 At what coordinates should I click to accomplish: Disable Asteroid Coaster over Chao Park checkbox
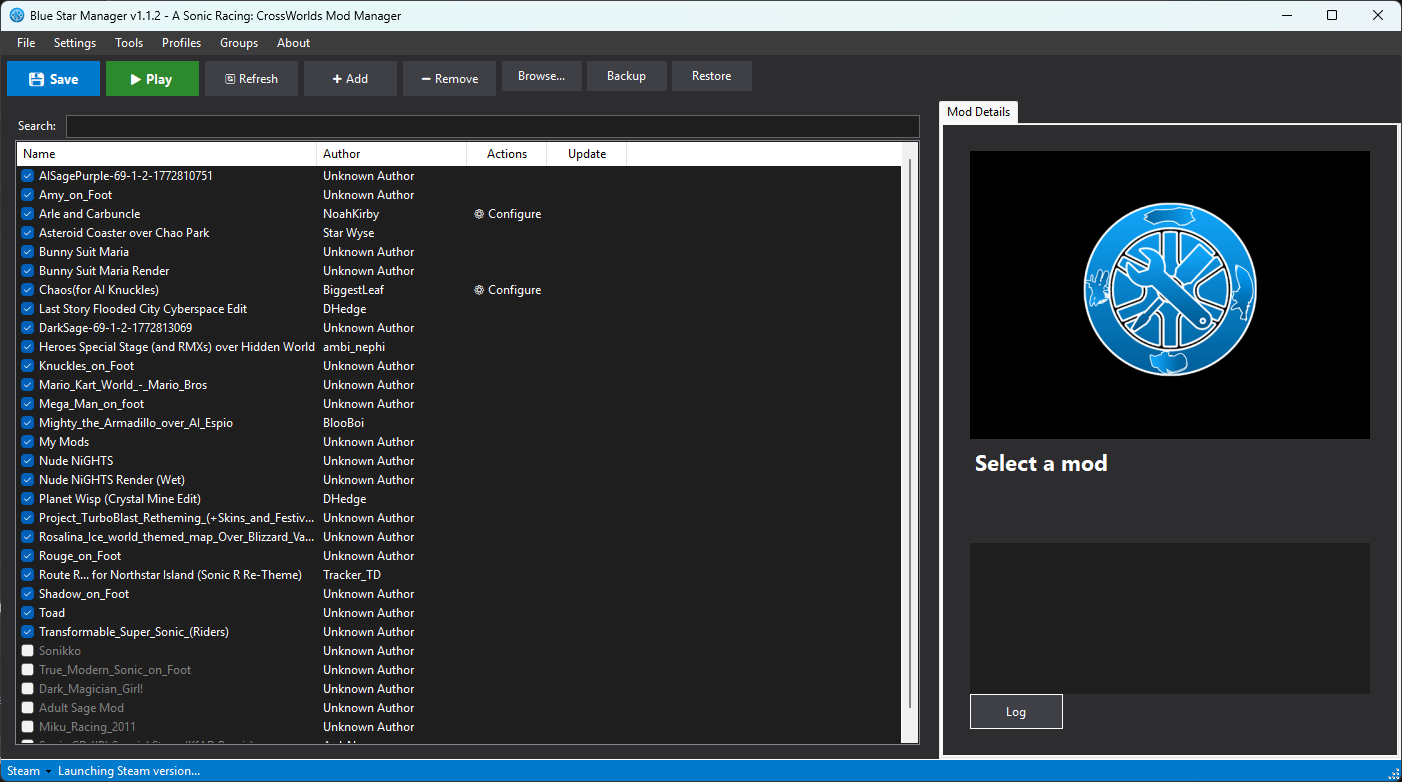pyautogui.click(x=28, y=233)
